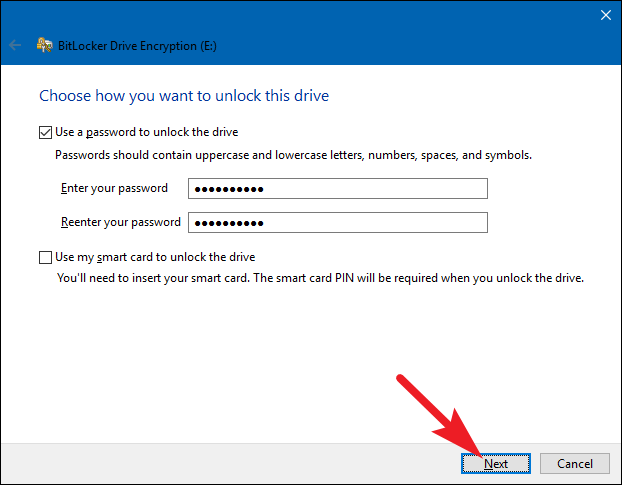Click the smart card PIN description text
This screenshot has width=622, height=485.
(320, 277)
